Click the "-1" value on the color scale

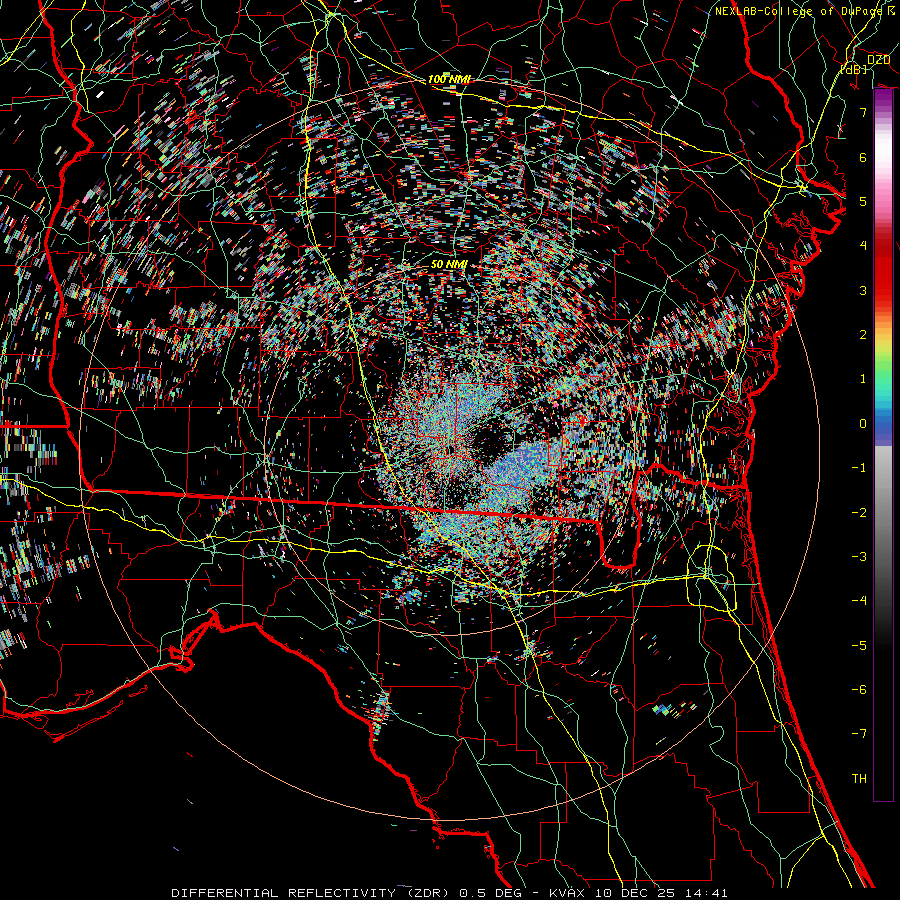coord(859,468)
